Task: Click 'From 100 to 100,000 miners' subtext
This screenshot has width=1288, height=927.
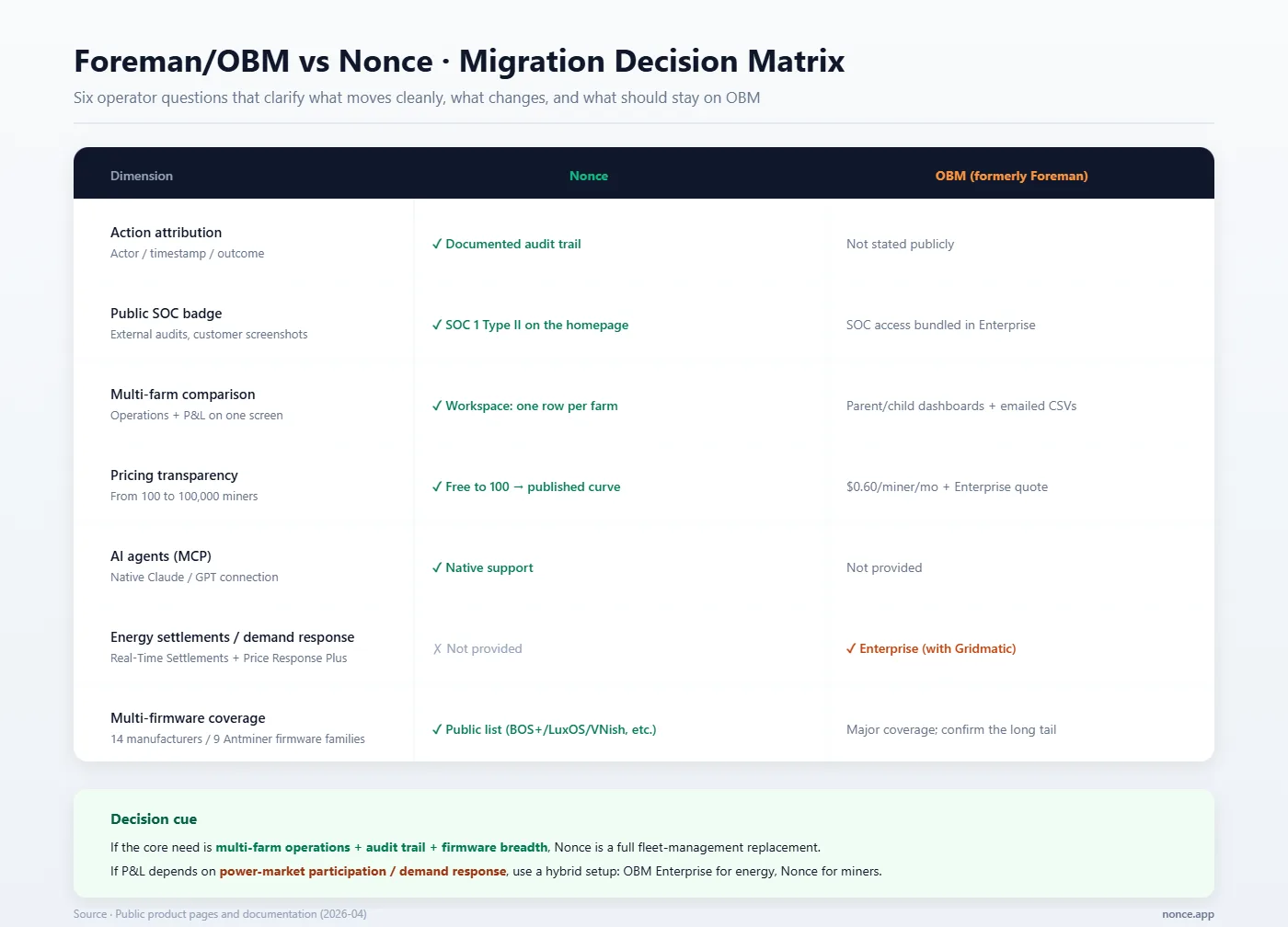Action: pyautogui.click(x=184, y=497)
